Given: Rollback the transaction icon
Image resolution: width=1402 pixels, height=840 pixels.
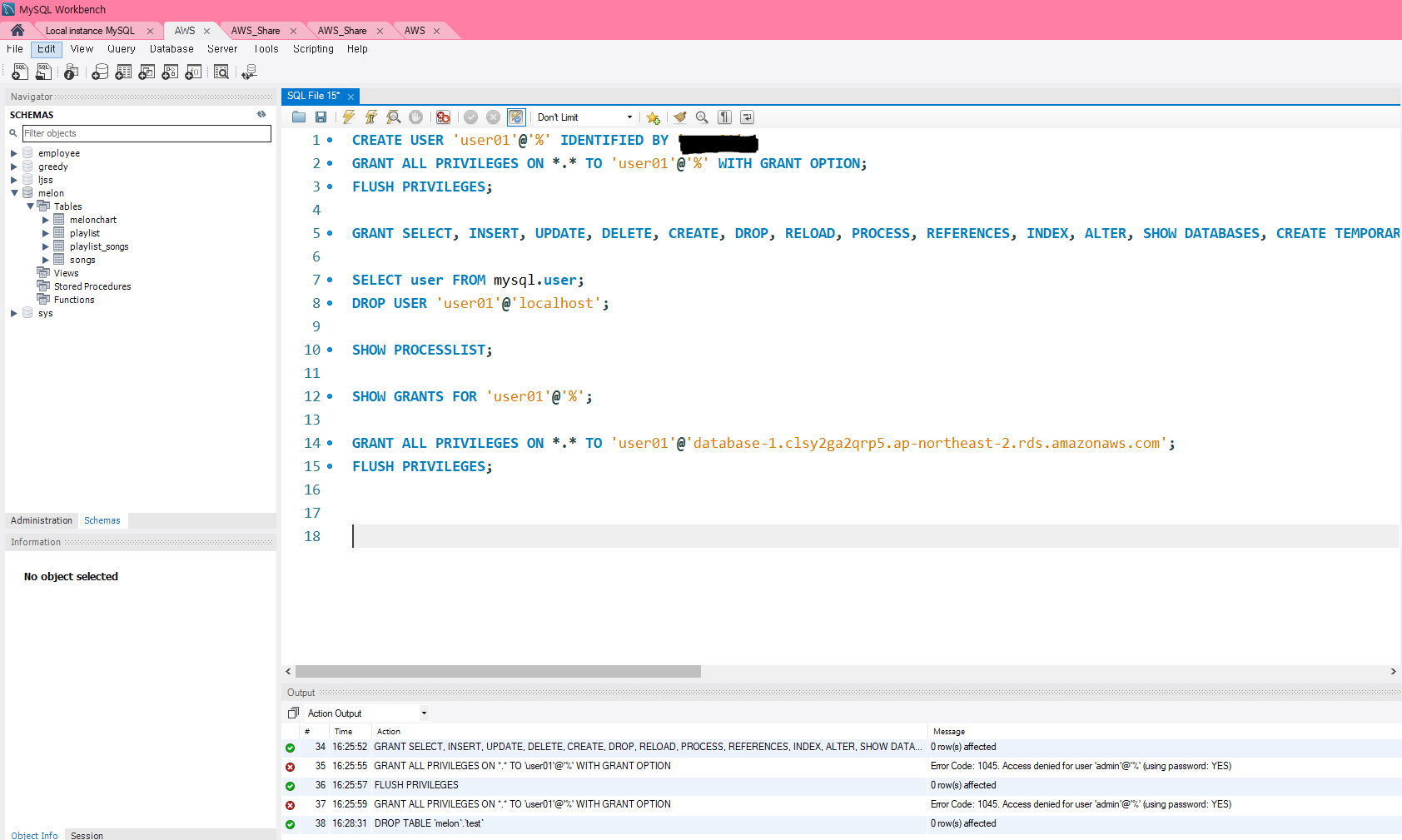Looking at the screenshot, I should (494, 117).
